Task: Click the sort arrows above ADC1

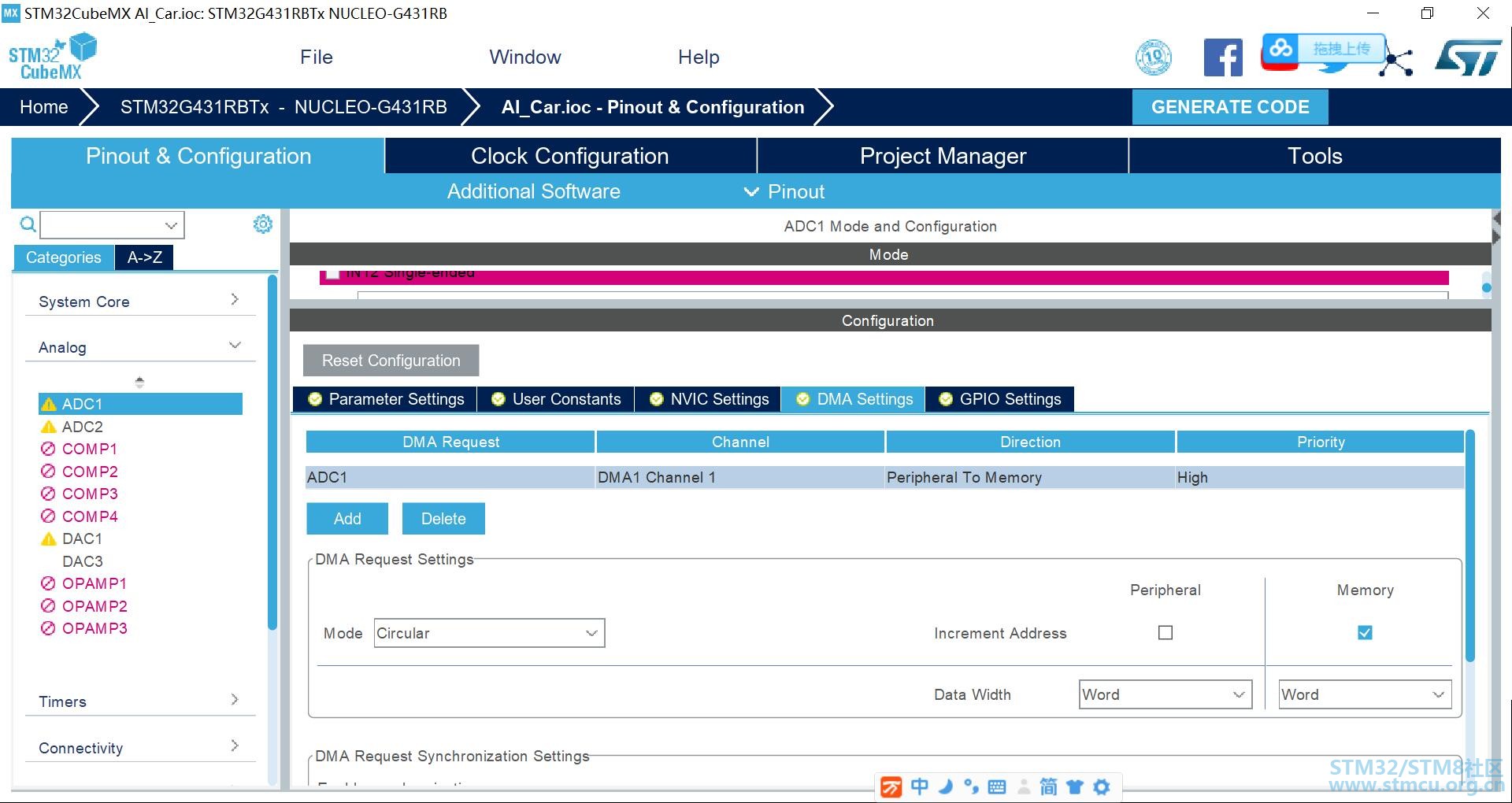Action: coord(139,382)
